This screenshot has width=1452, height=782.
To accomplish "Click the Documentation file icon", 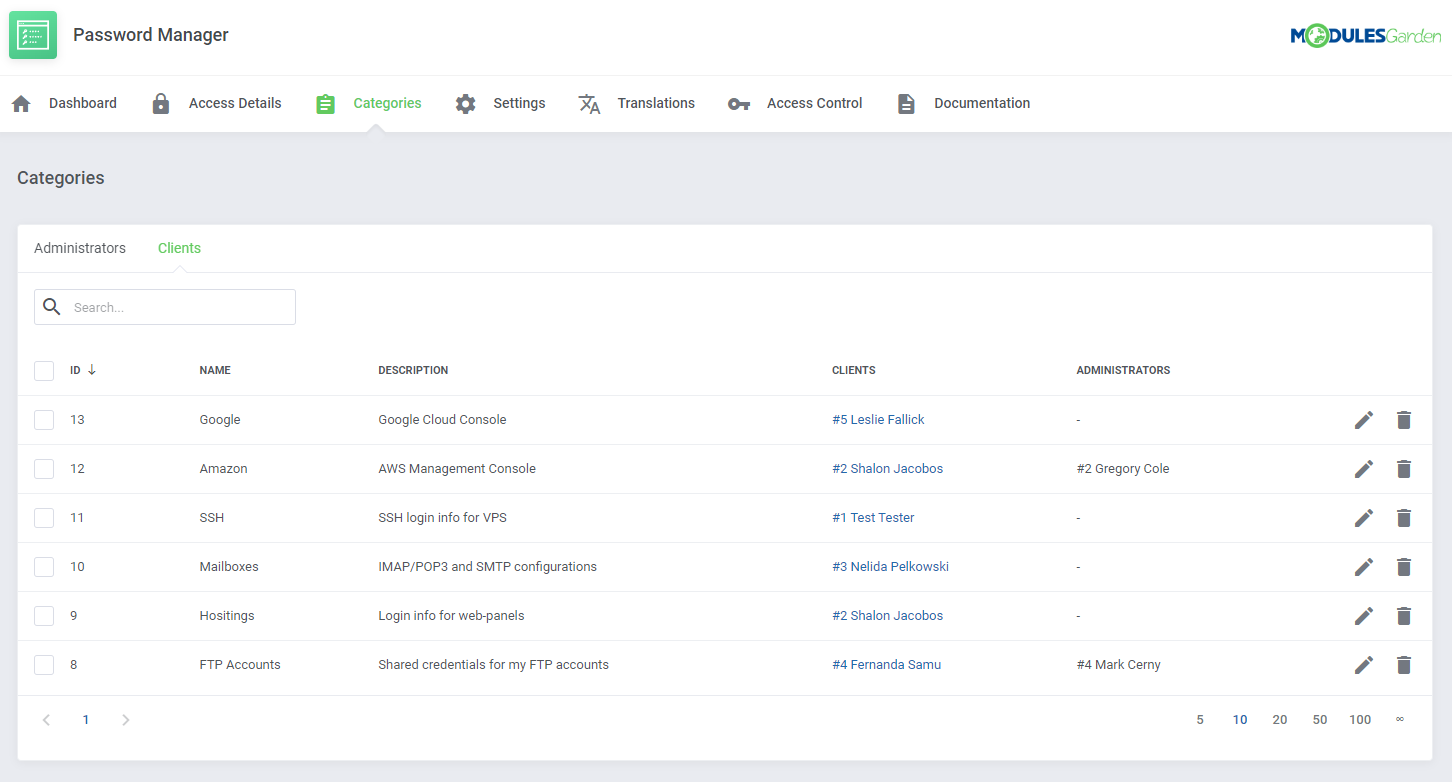I will click(x=906, y=103).
